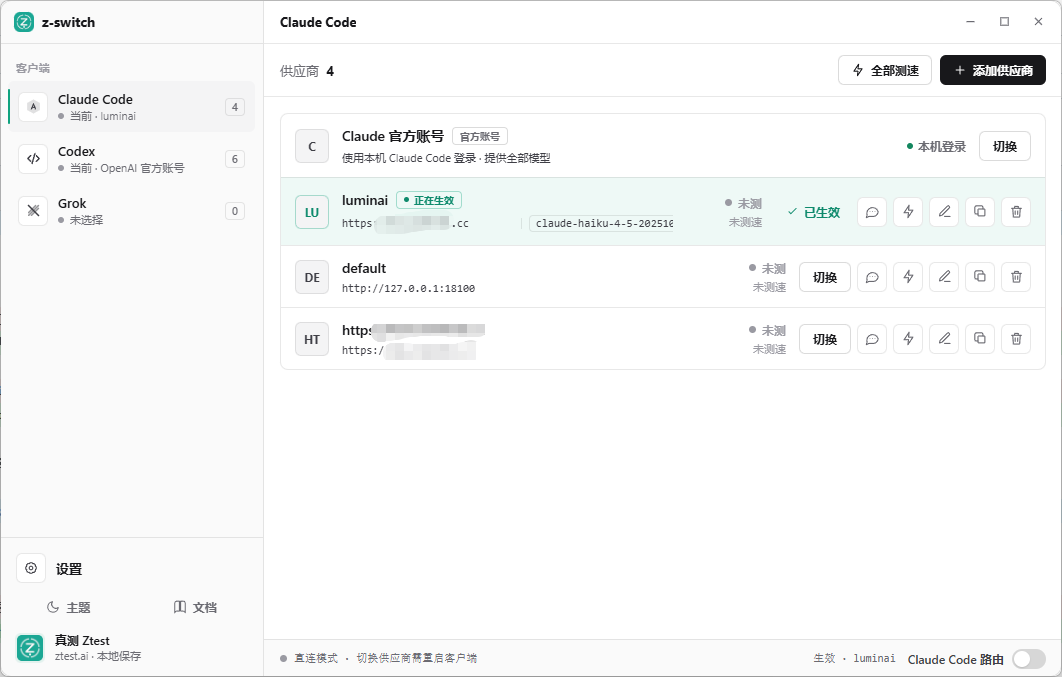Minimize the z-switch window
The height and width of the screenshot is (677, 1062).
[x=971, y=22]
